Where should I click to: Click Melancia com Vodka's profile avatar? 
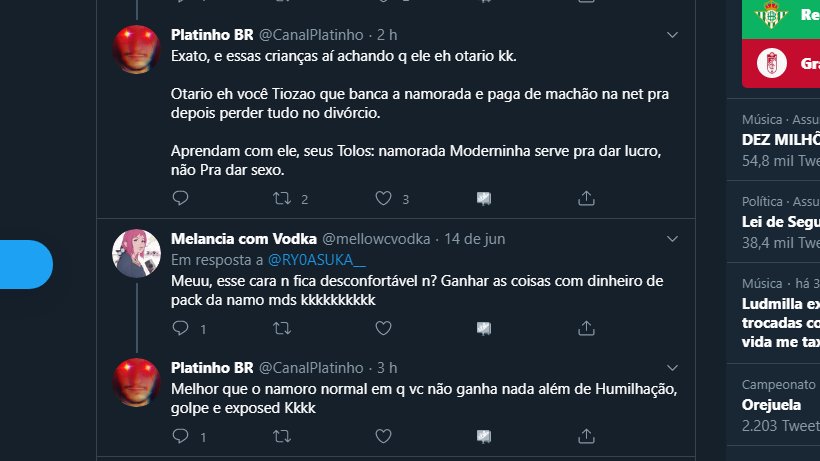click(136, 253)
